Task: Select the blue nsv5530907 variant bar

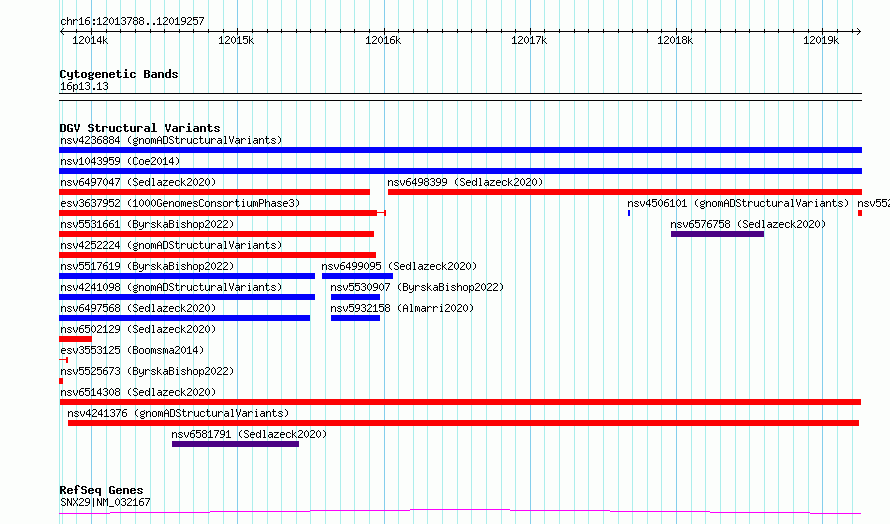Action: pos(355,297)
